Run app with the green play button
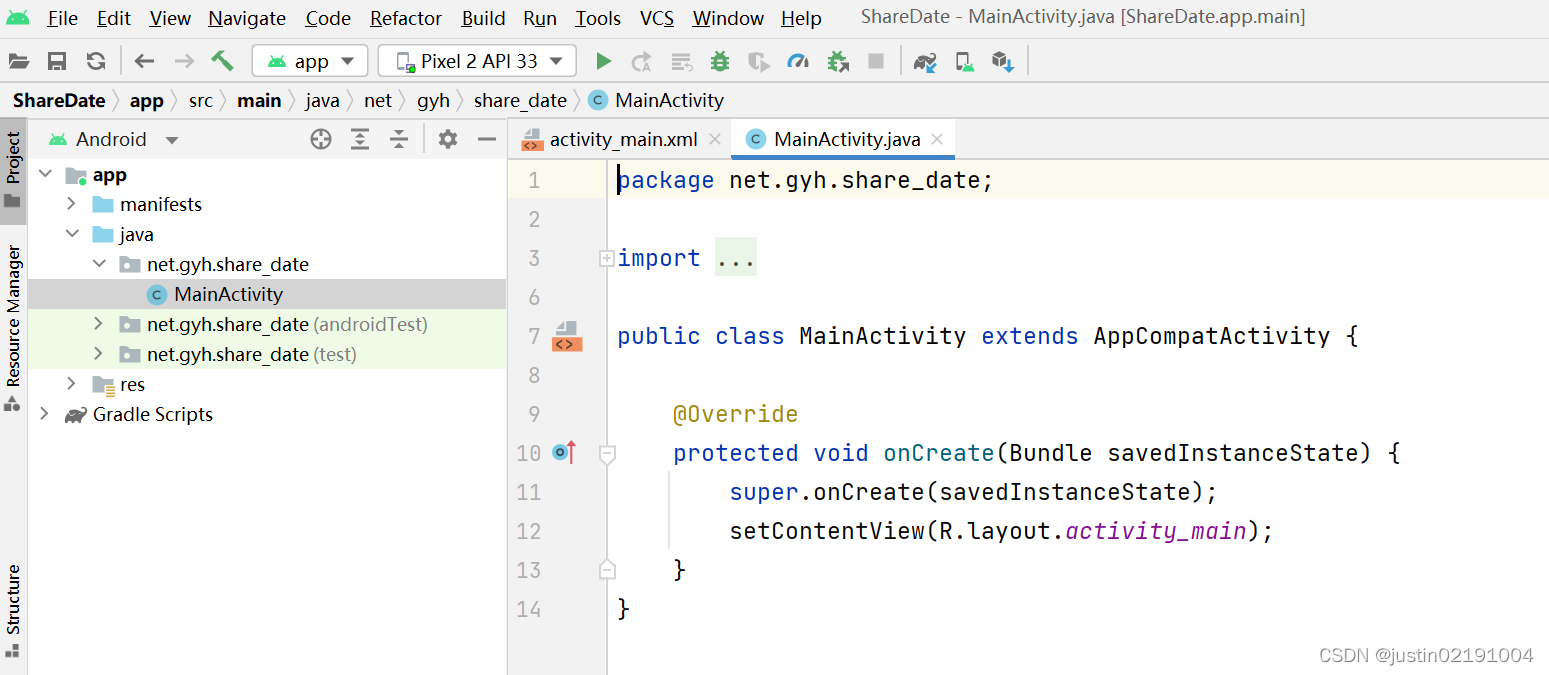This screenshot has height=675, width=1549. (603, 61)
